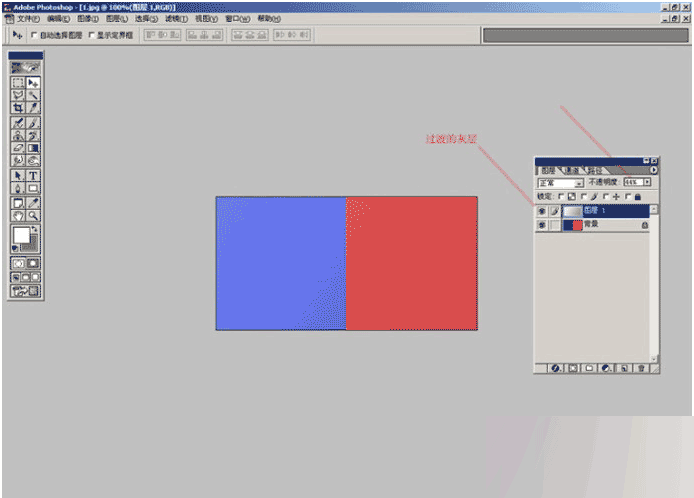The height and width of the screenshot is (498, 694).
Task: Open opacity slider arrow
Action: (x=647, y=182)
